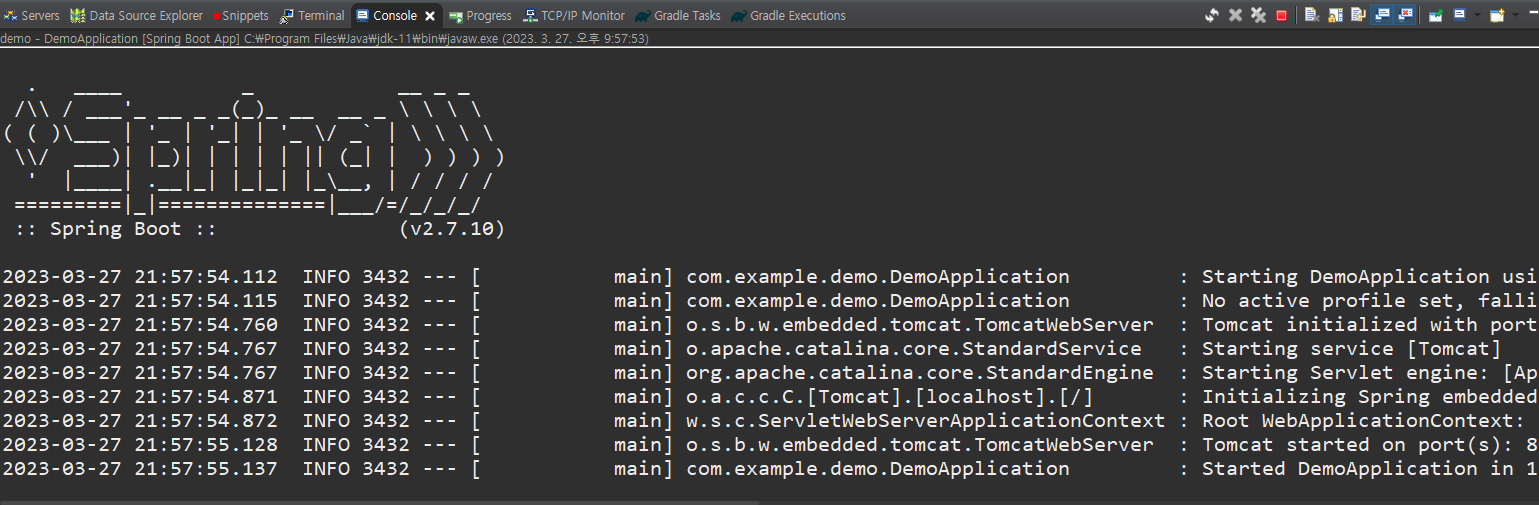The image size is (1539, 505).
Task: Open the Gradle Executions tab
Action: pos(788,15)
